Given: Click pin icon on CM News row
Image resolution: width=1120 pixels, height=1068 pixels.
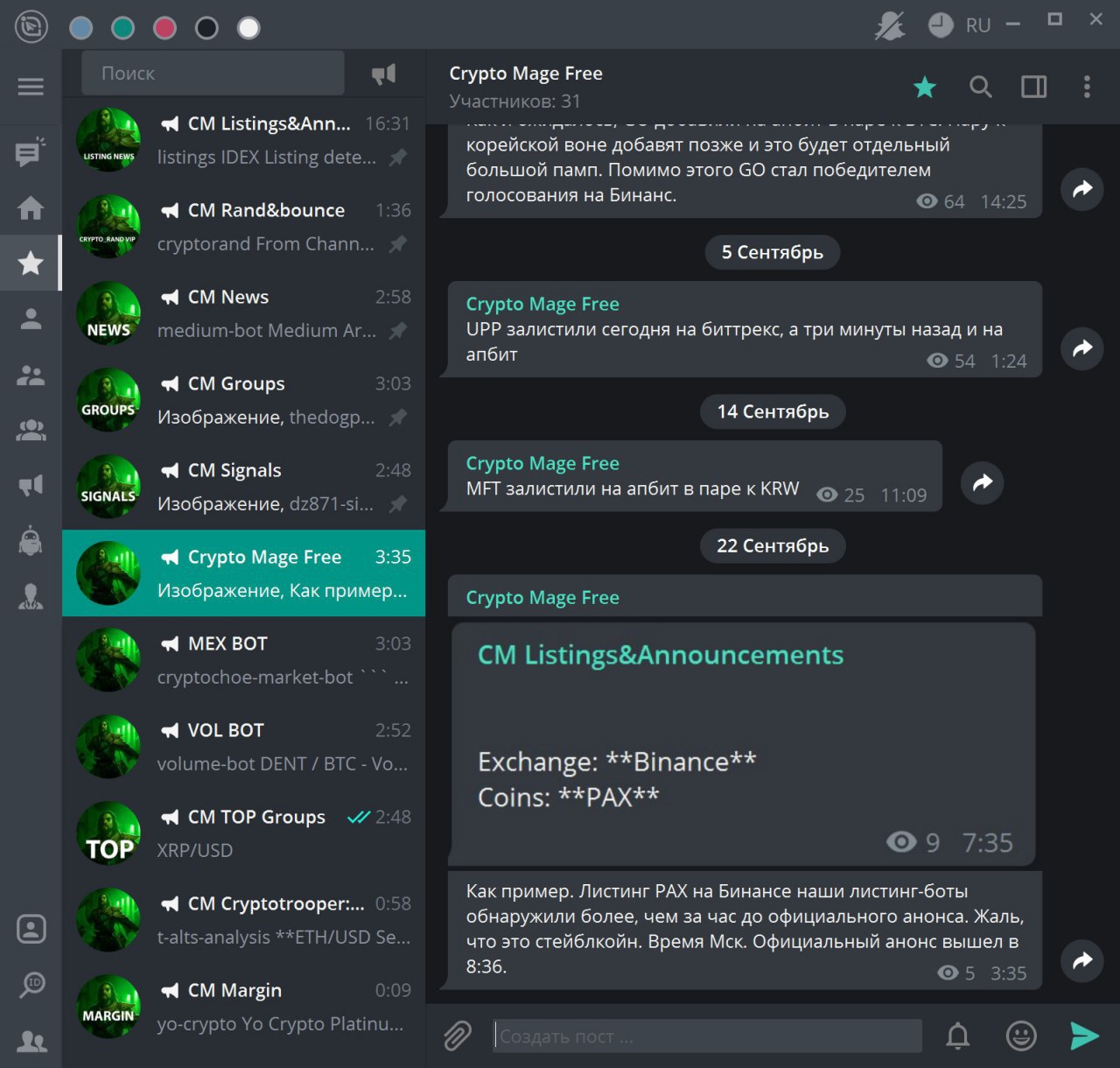Looking at the screenshot, I should (398, 331).
